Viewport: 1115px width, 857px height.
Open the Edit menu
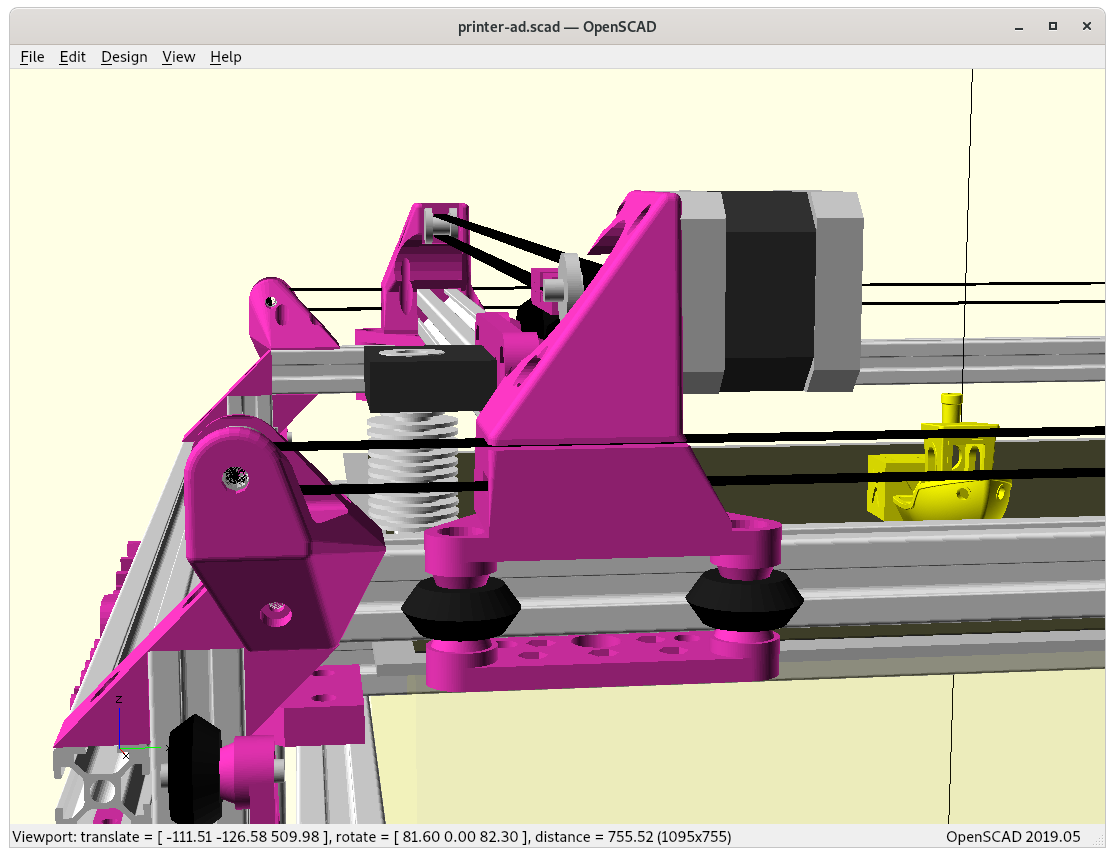click(73, 57)
